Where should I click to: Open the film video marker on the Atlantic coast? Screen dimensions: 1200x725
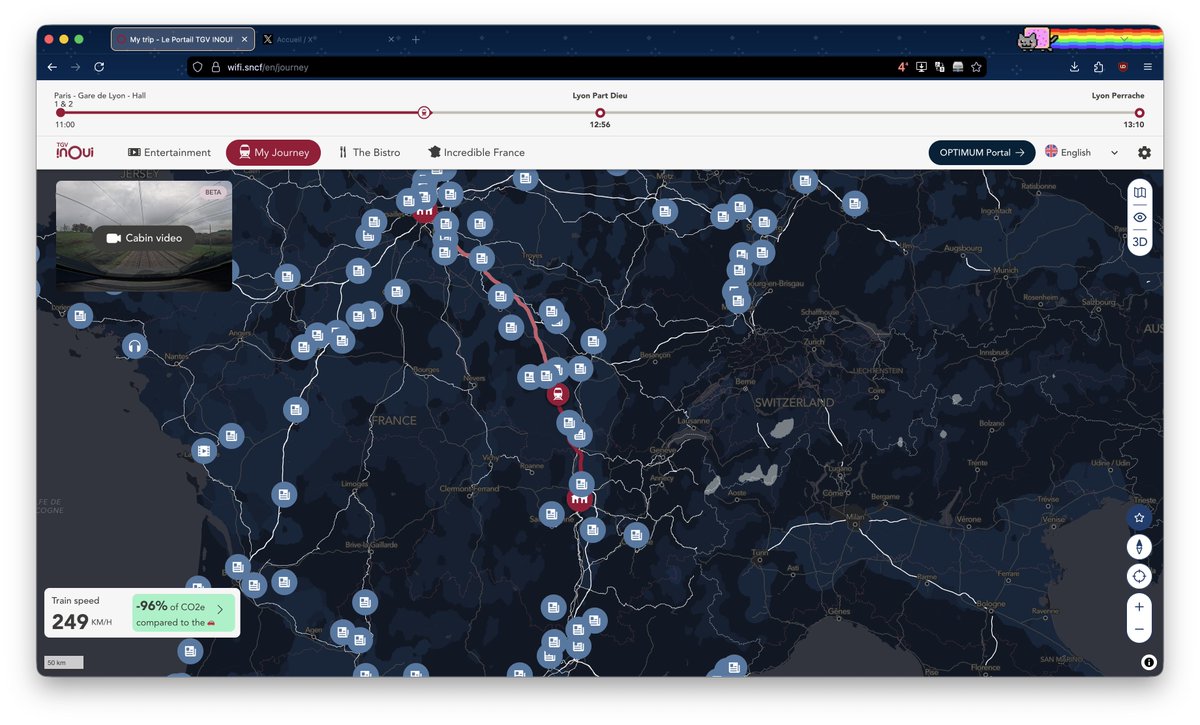click(x=204, y=451)
